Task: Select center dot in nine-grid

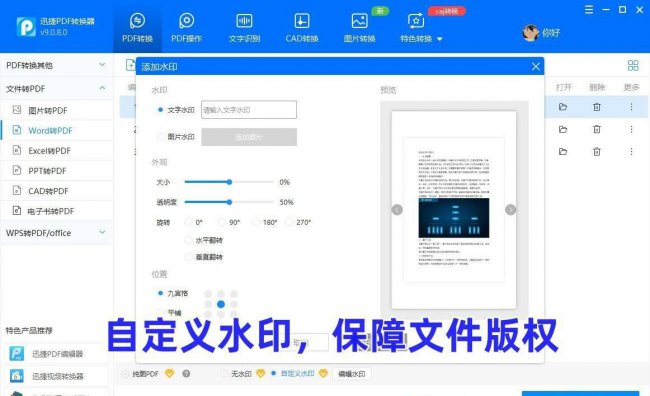Action: pyautogui.click(x=221, y=304)
